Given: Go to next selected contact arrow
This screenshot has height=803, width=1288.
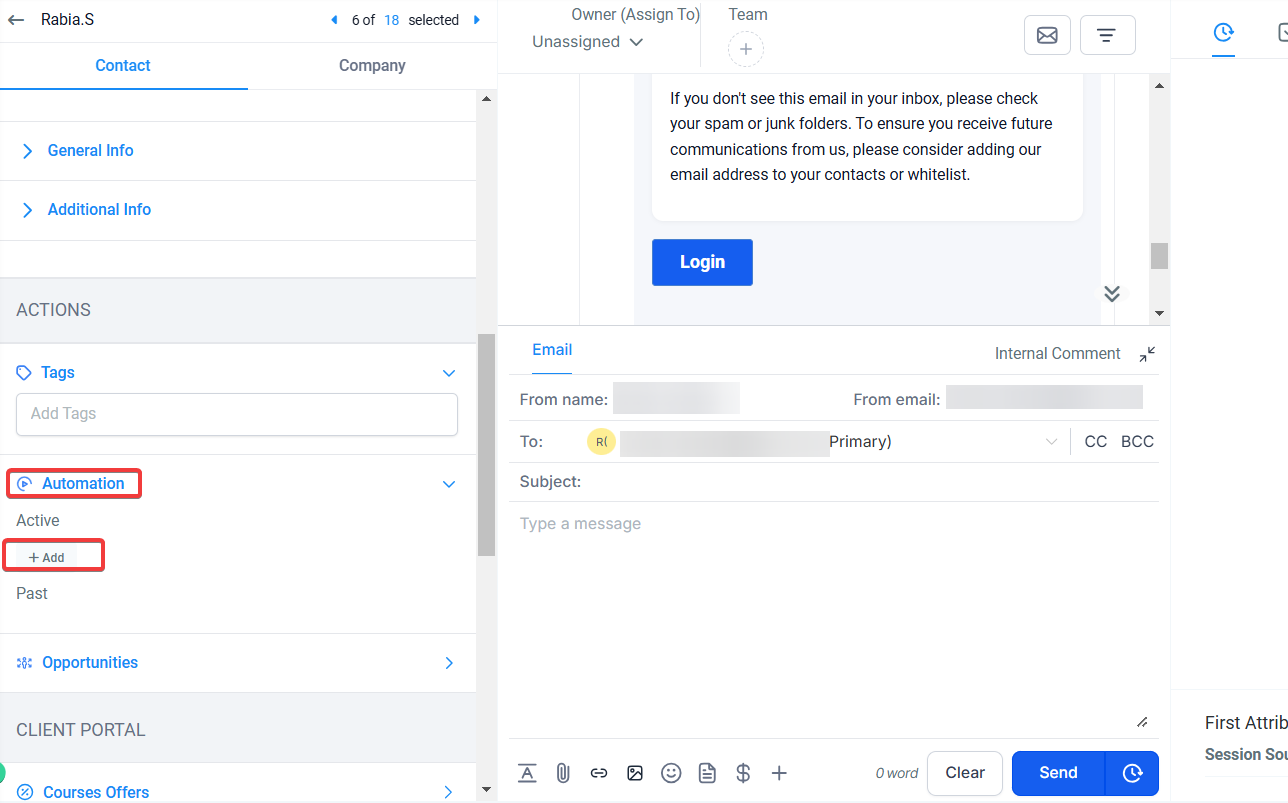Looking at the screenshot, I should (x=477, y=20).
